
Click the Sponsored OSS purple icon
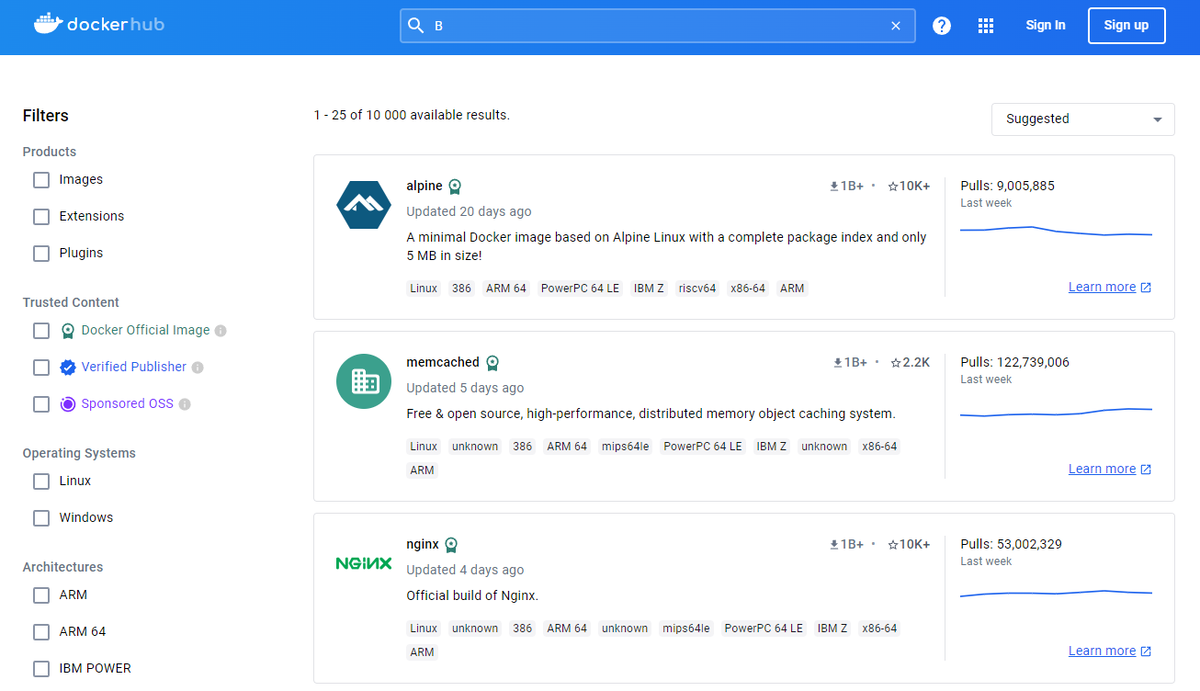pyautogui.click(x=67, y=405)
